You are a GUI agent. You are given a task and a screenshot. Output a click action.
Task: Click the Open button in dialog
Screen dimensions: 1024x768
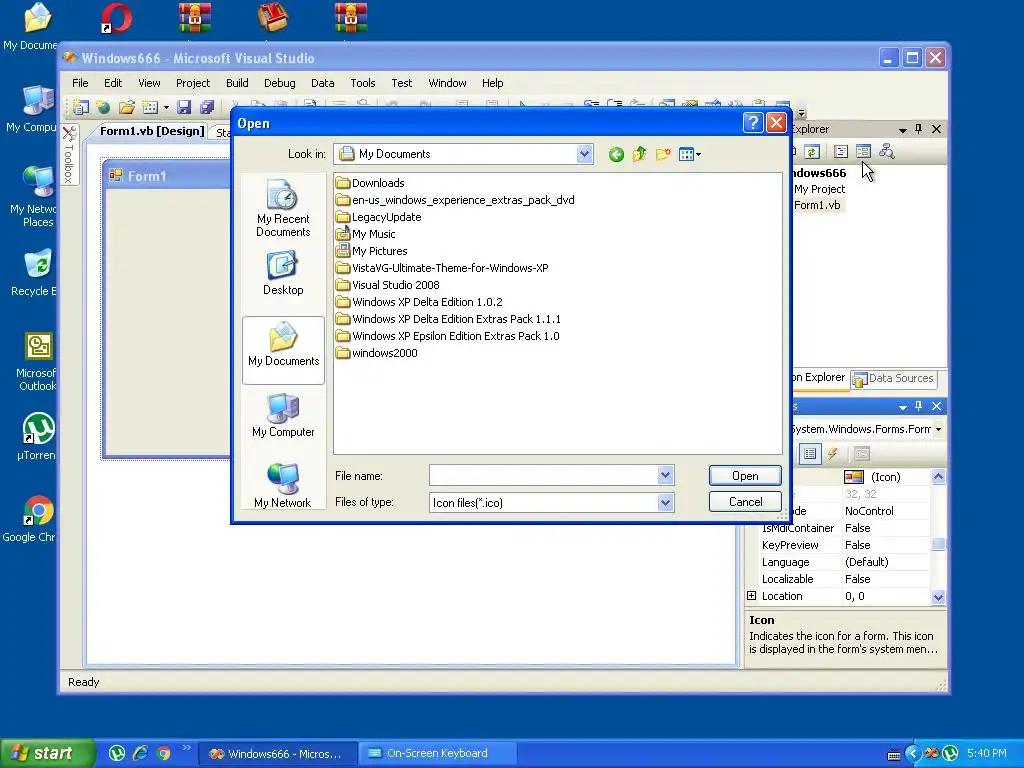pos(745,475)
